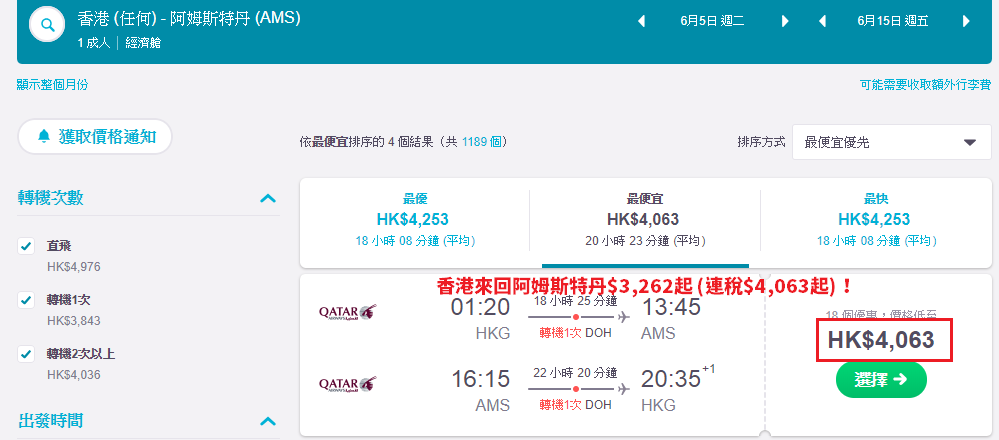The width and height of the screenshot is (999, 440).
Task: Open the 最便宜優先 sort dropdown
Action: pos(892,143)
